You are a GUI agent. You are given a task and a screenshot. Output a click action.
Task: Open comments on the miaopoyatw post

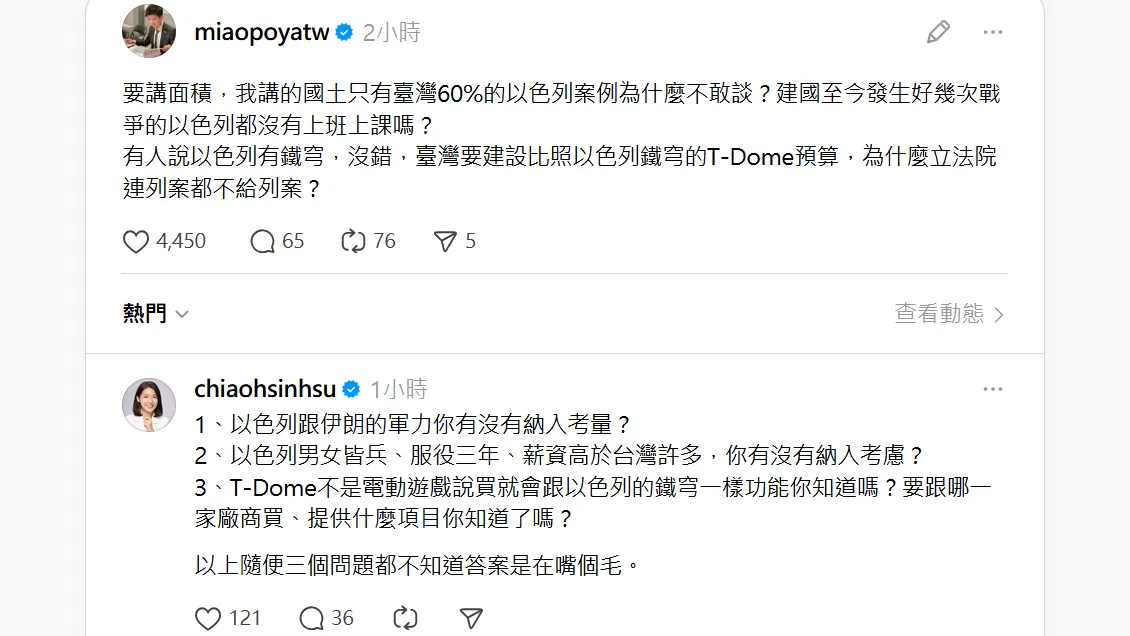(x=262, y=241)
